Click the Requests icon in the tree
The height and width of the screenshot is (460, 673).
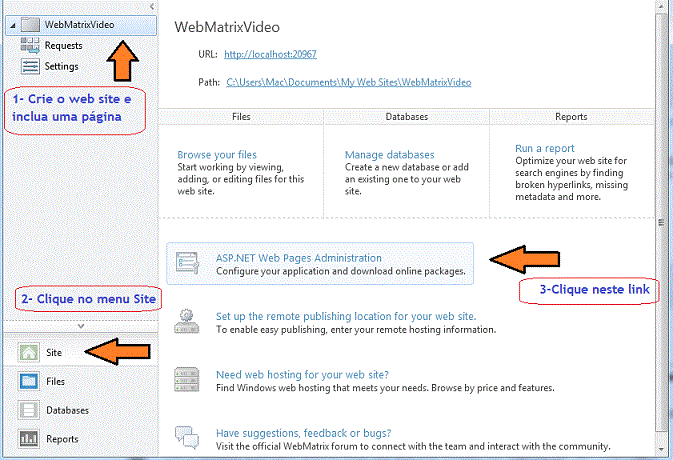pyautogui.click(x=30, y=45)
